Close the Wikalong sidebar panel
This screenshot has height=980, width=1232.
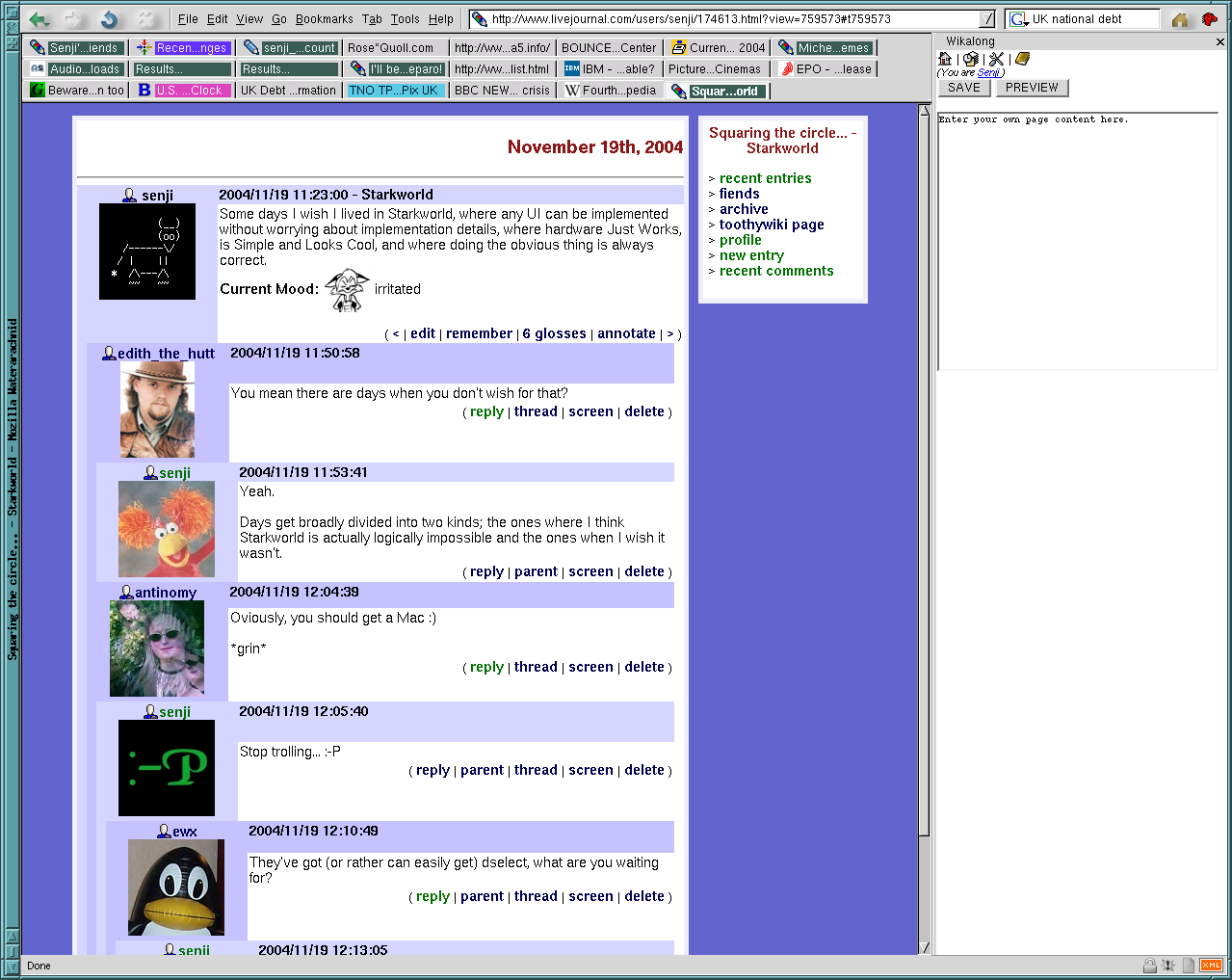(1219, 41)
